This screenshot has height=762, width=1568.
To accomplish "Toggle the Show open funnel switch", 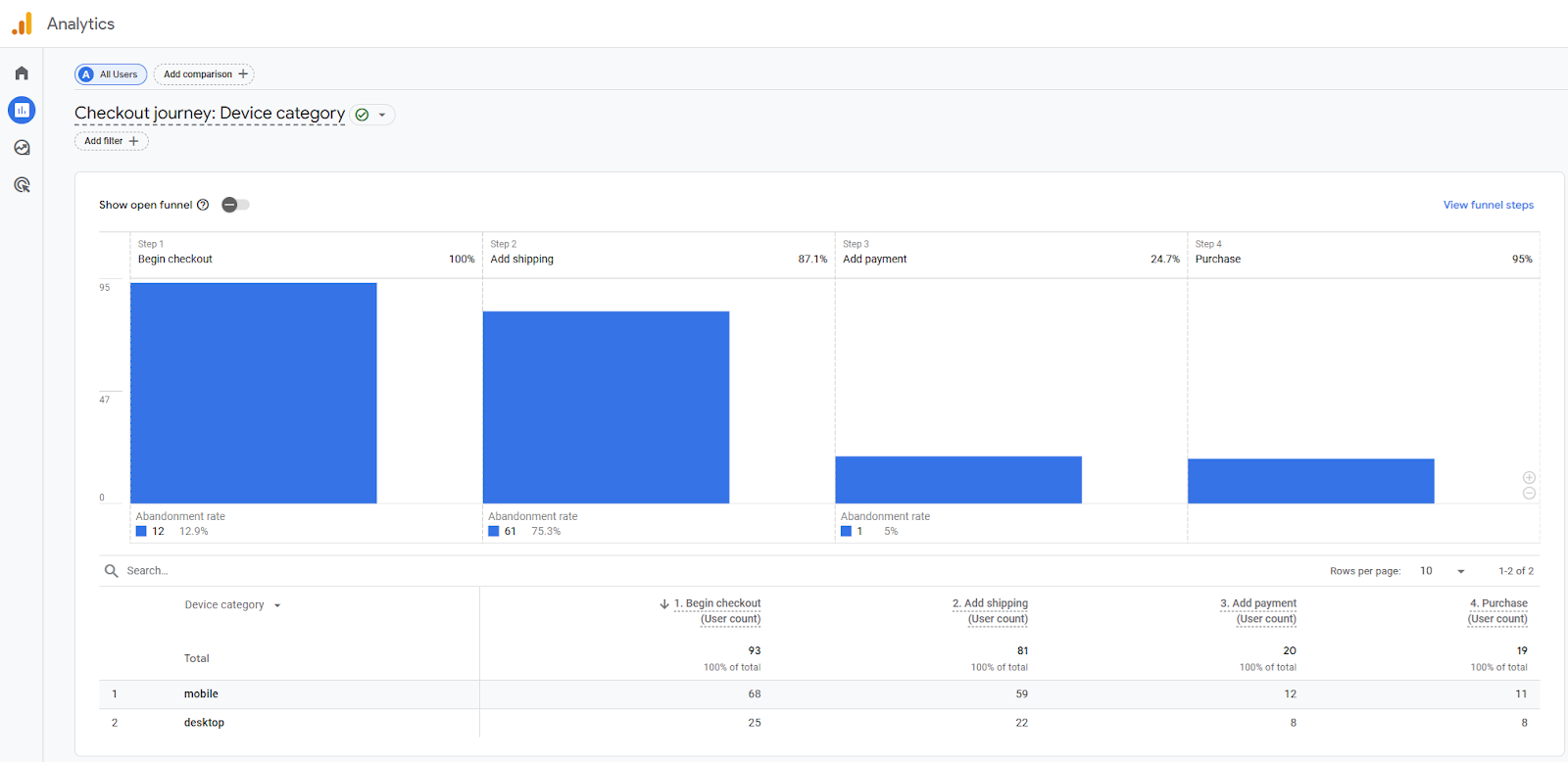I will click(x=235, y=205).
